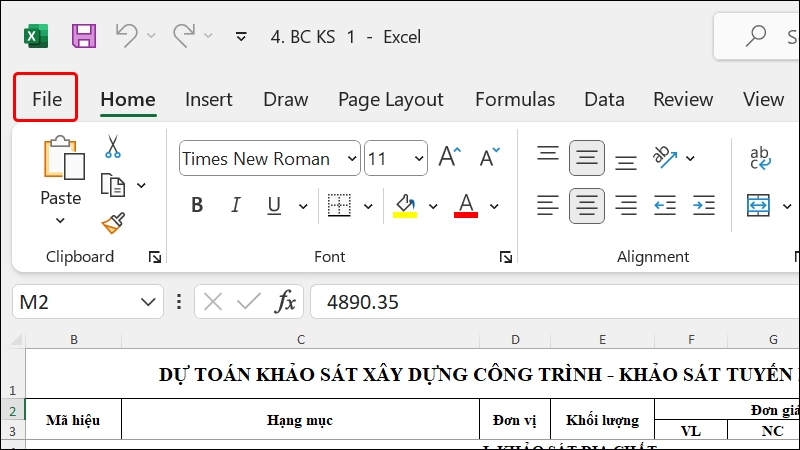Click the search magnifier icon
The height and width of the screenshot is (450, 800).
coord(756,36)
